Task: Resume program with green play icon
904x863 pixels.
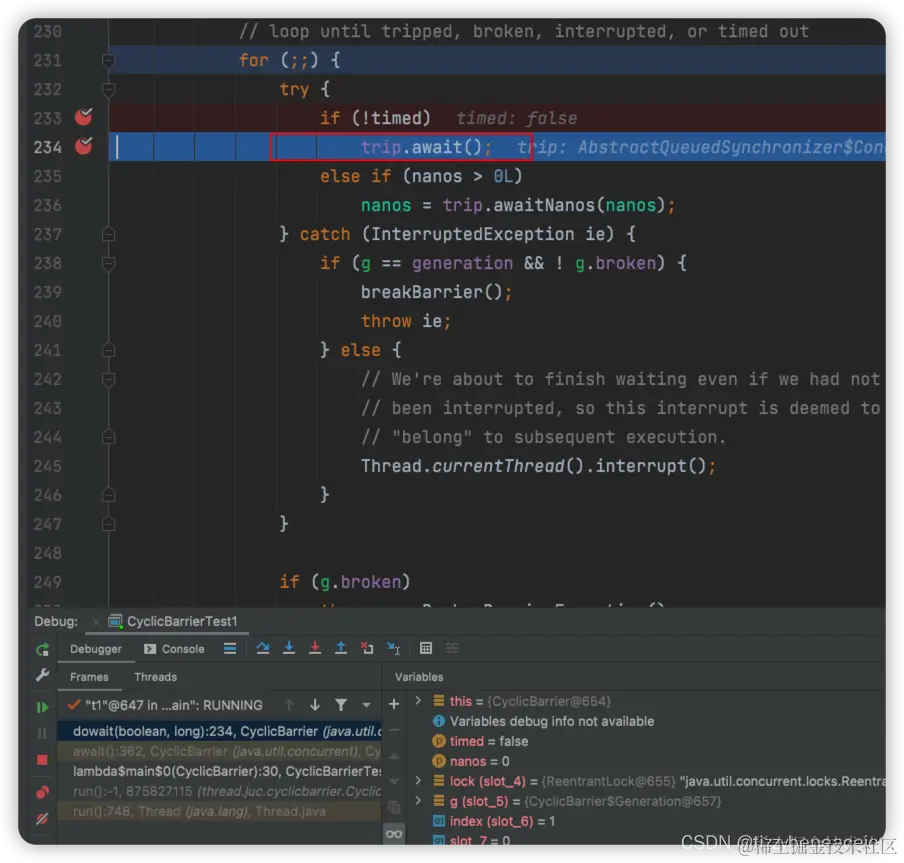Action: pos(42,706)
